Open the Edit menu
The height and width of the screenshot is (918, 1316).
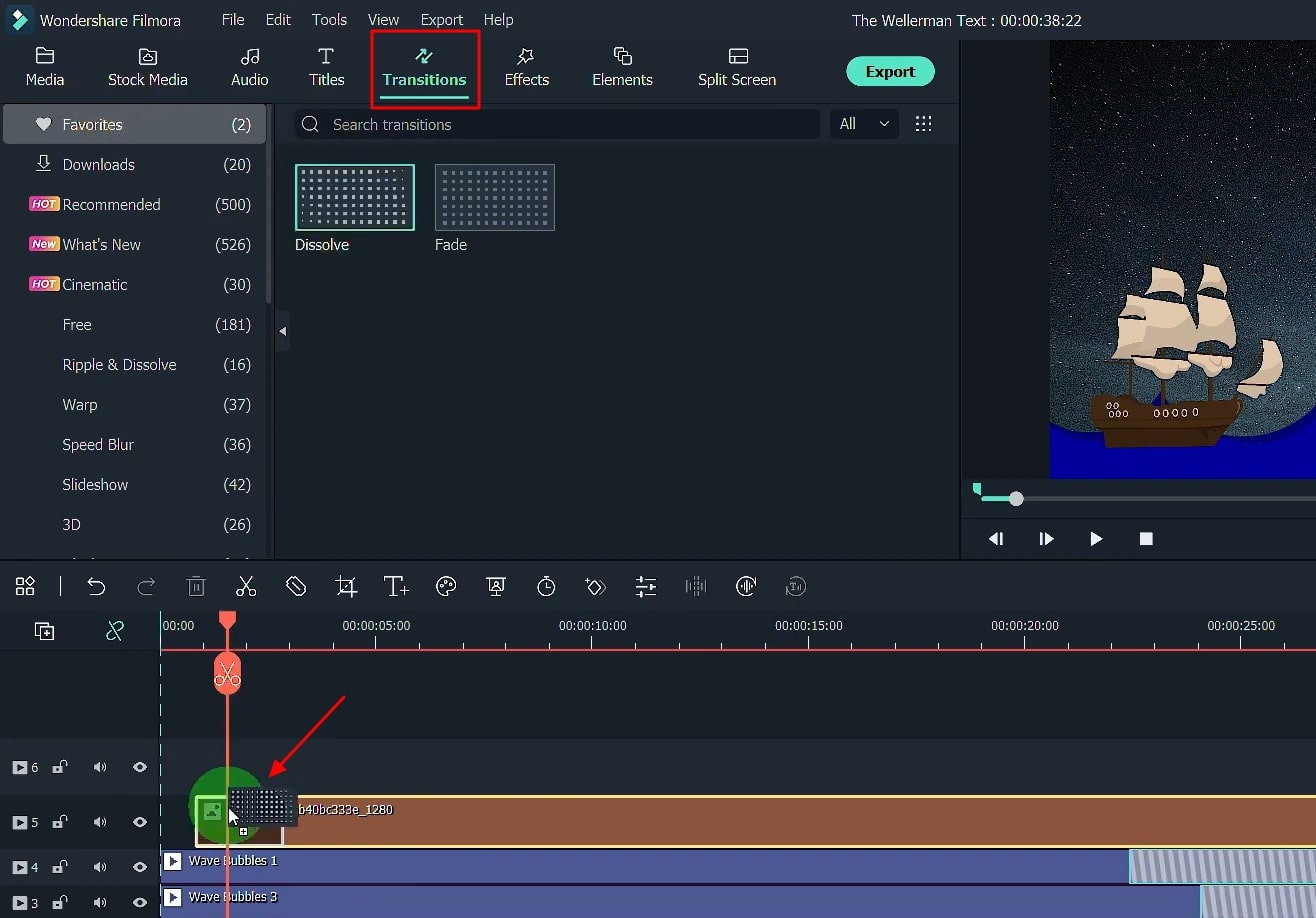pos(278,20)
